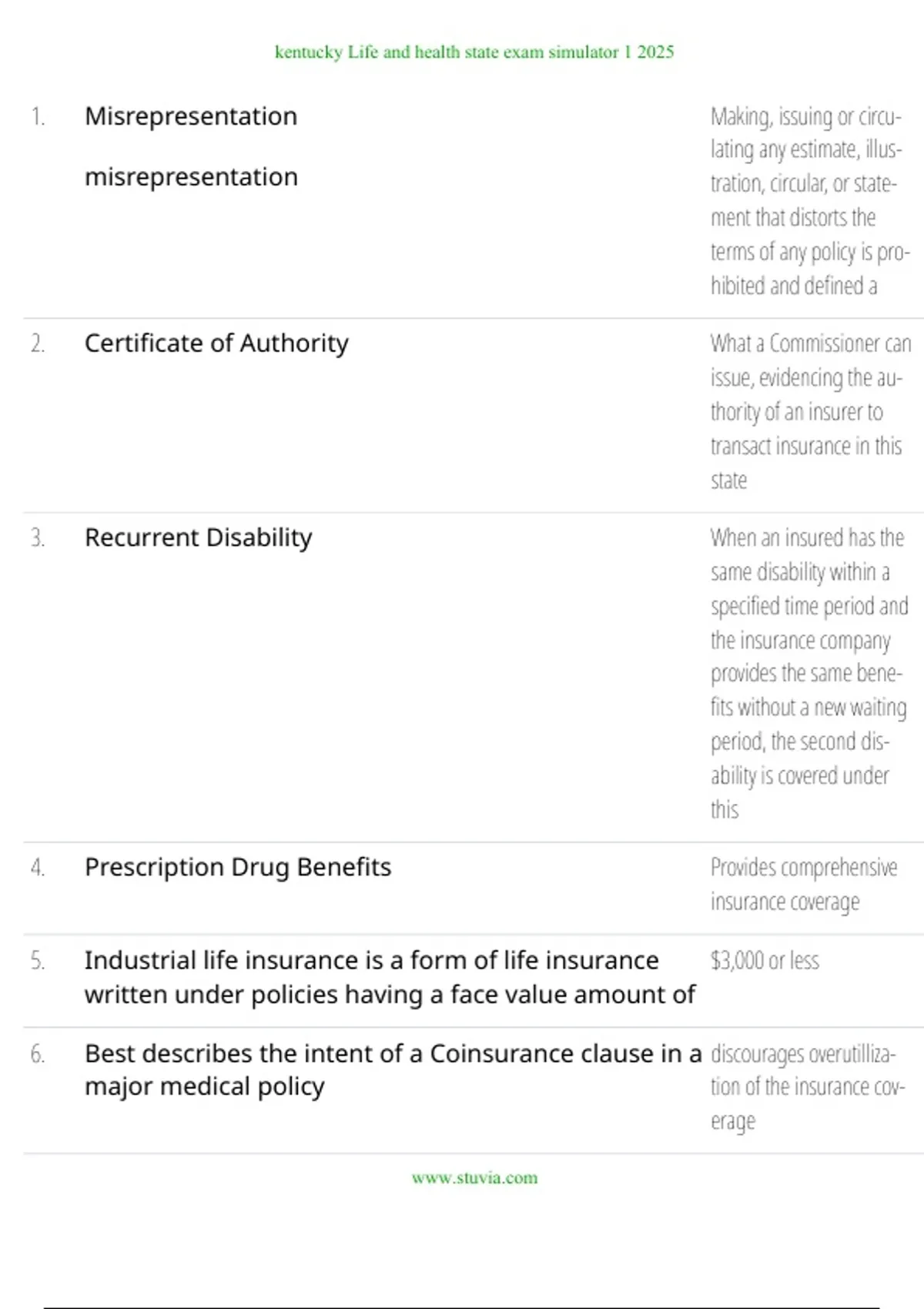Click the 'What a Commissioner can issue' definition

point(808,411)
